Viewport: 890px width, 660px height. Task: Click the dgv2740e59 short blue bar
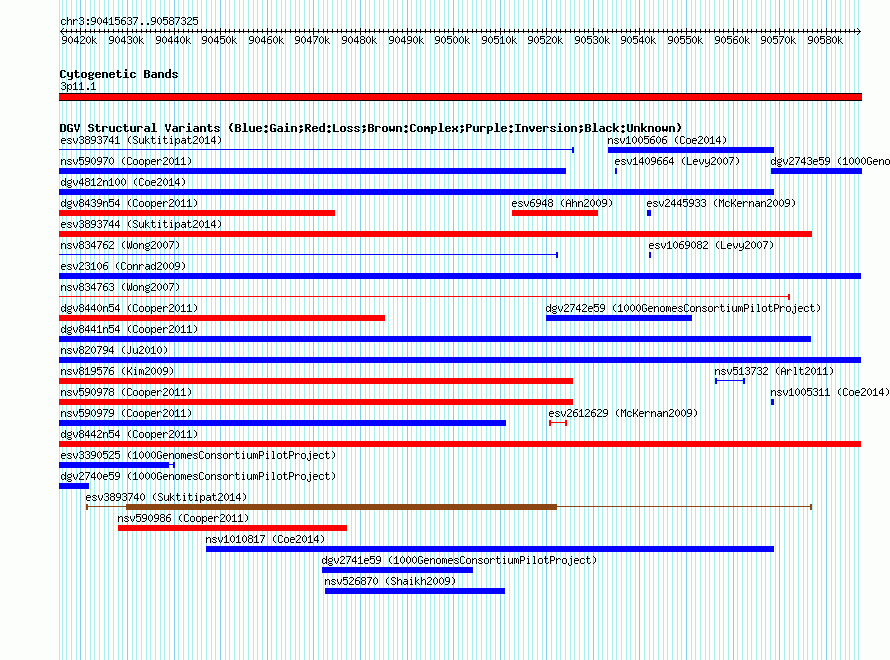[74, 486]
